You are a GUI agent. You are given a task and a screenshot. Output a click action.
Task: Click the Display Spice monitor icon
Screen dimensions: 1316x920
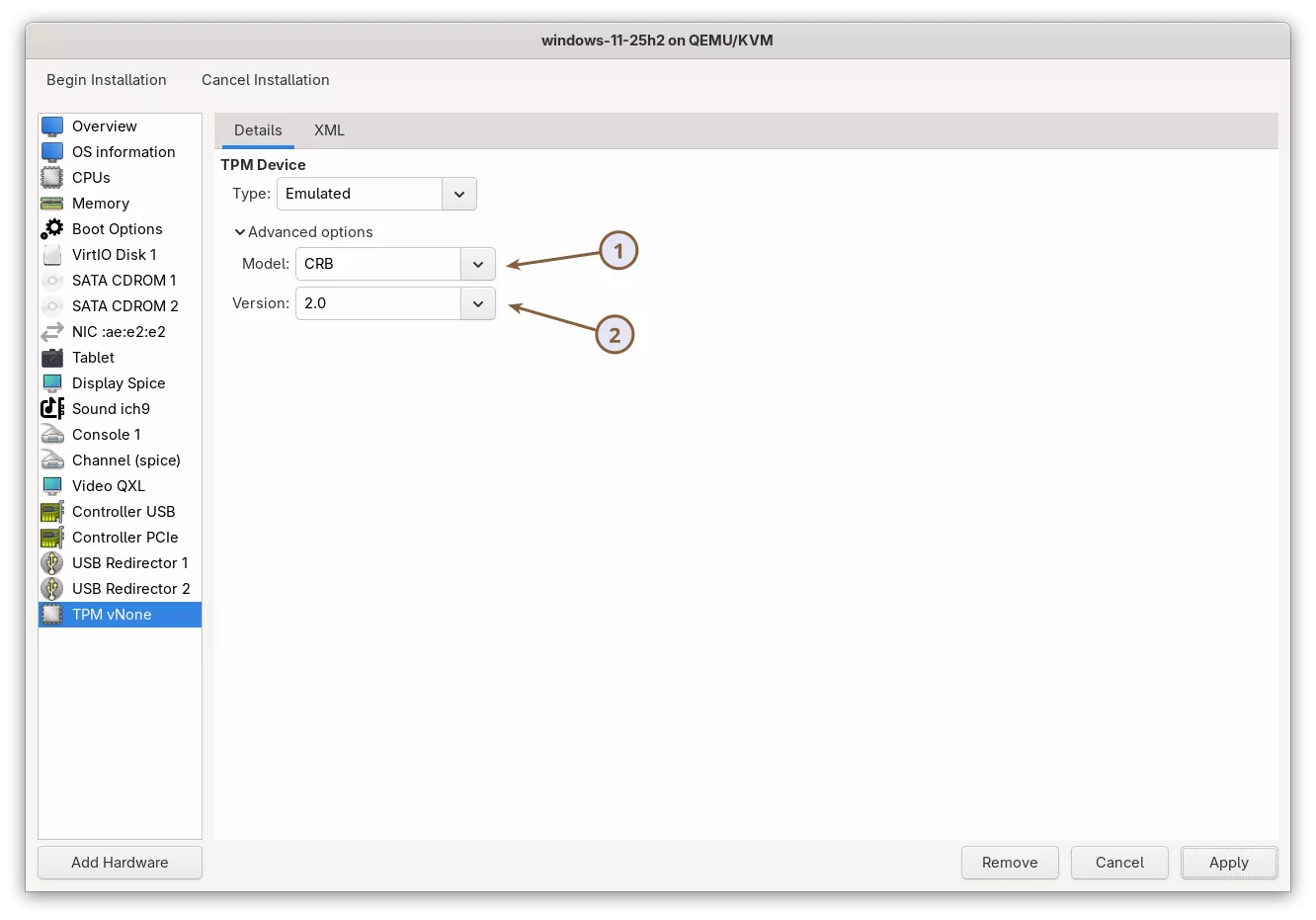tap(52, 383)
